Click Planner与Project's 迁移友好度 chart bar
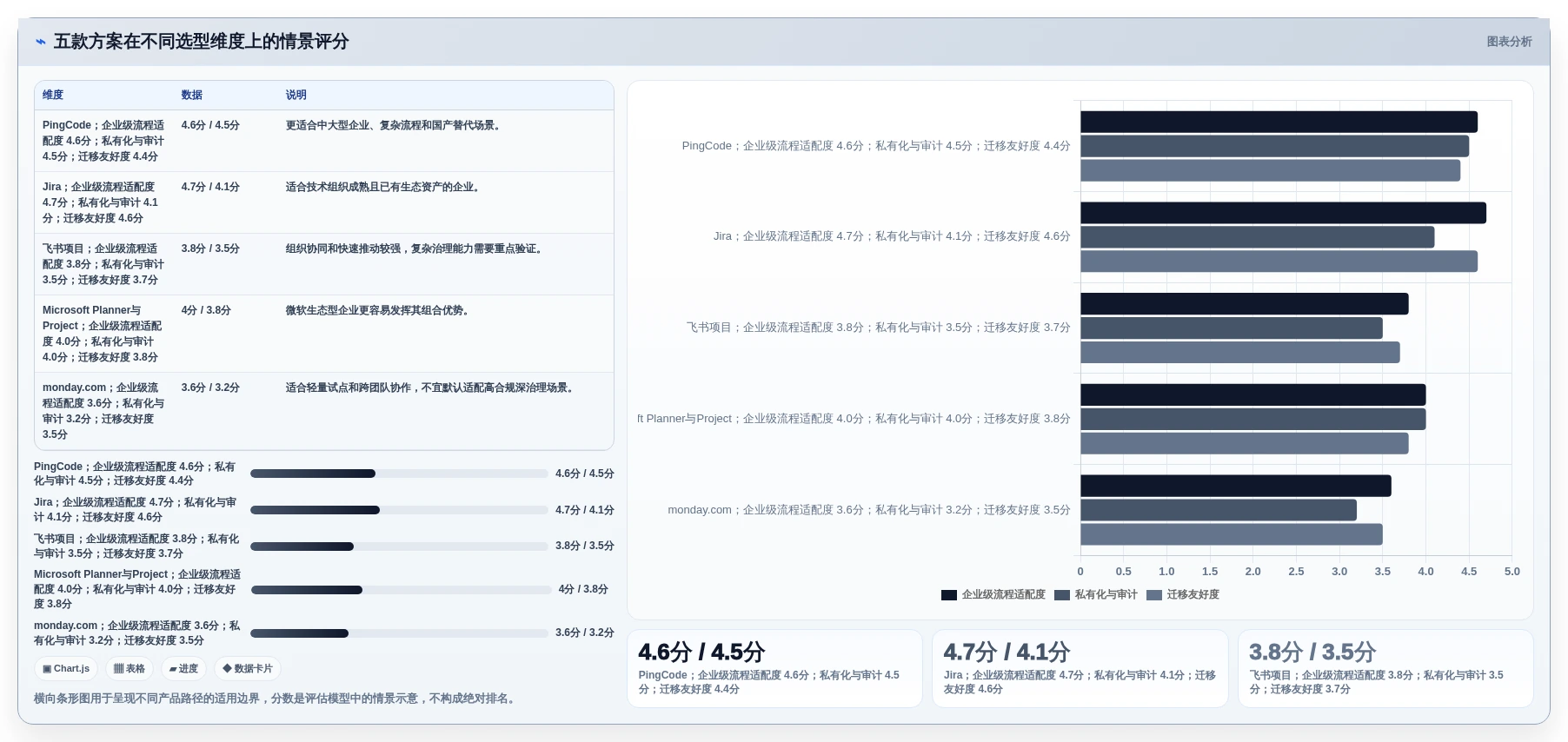Screen dimensions: 1568x742 (1244, 443)
